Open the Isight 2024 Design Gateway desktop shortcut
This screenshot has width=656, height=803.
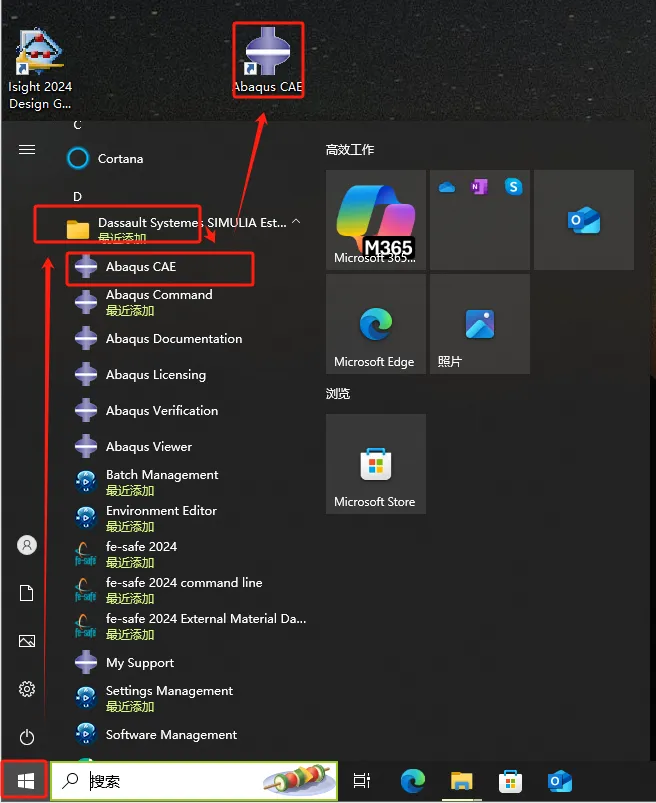coord(40,70)
